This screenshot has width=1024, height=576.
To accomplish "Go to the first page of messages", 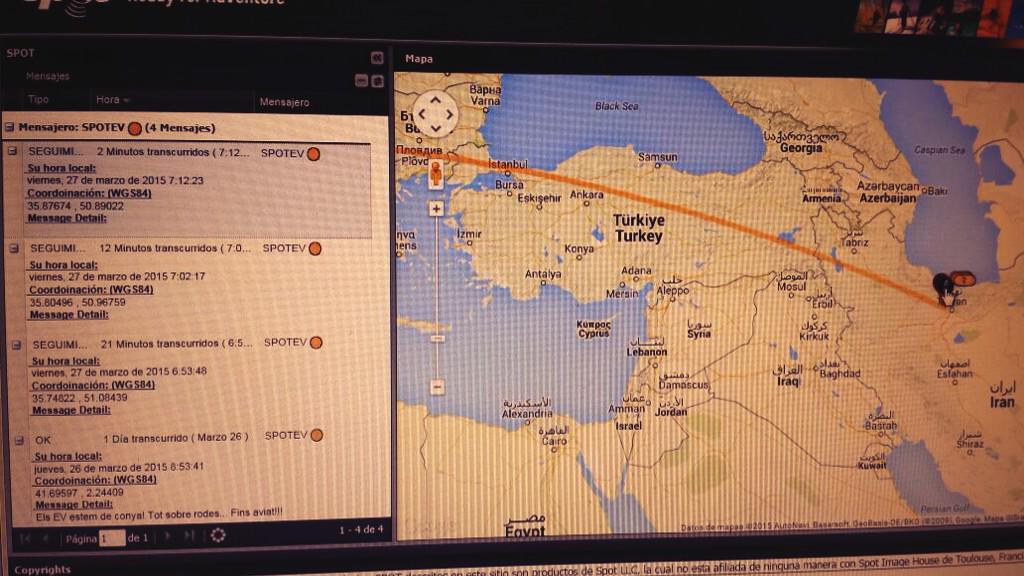I will (25, 538).
